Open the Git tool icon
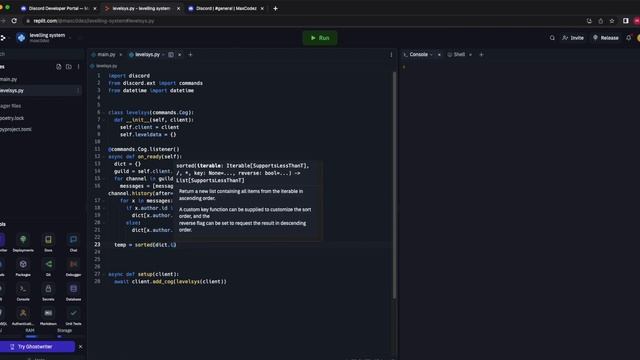Viewport: 640px width, 360px height. pyautogui.click(x=48, y=264)
